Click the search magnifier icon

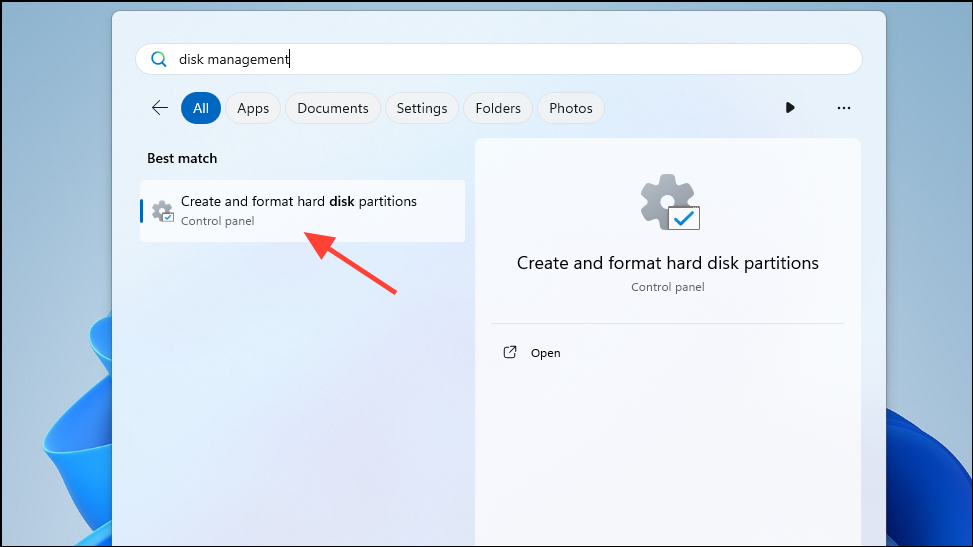click(159, 59)
